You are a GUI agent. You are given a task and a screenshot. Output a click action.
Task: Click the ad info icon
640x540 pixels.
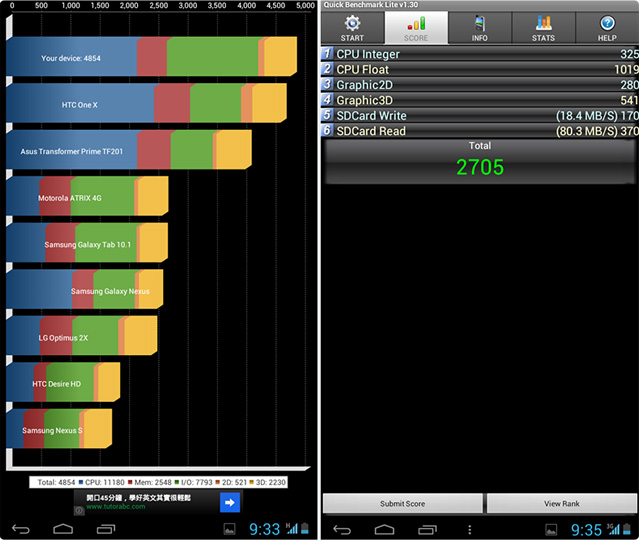79,510
